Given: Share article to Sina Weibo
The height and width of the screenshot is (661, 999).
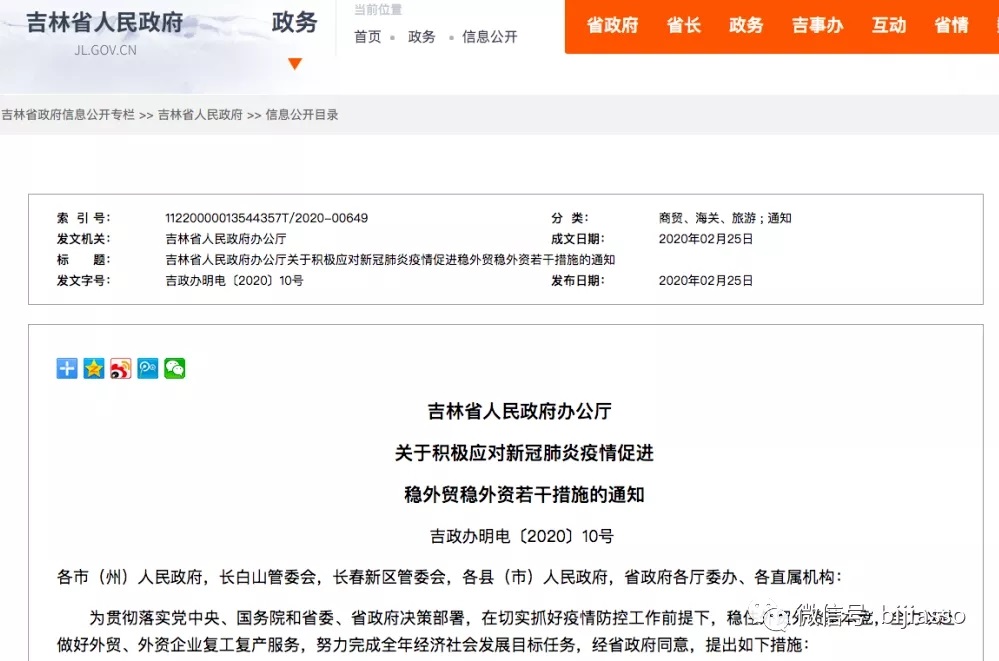Looking at the screenshot, I should pos(121,368).
